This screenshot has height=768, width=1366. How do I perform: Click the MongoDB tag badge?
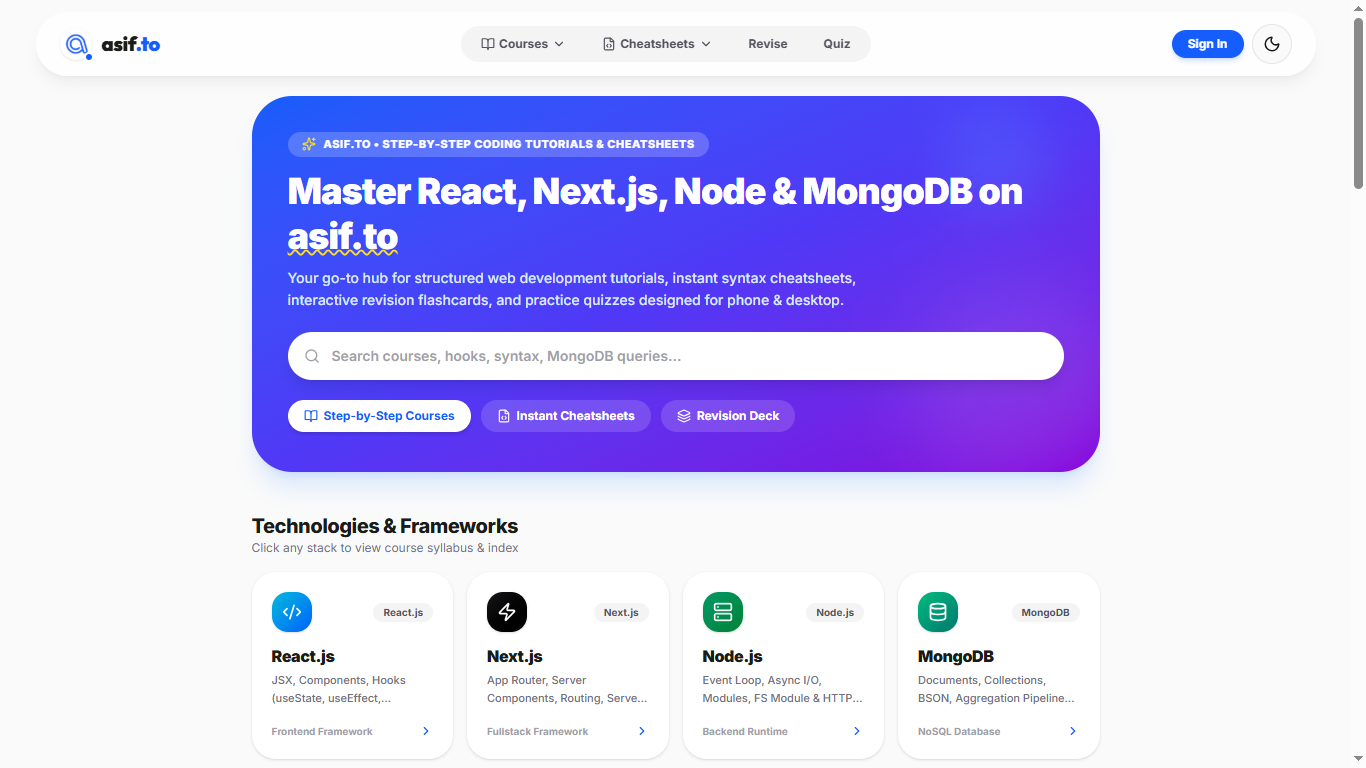click(1045, 612)
